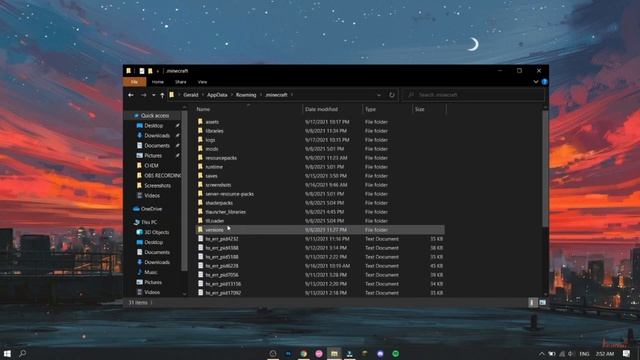Go back using the Back arrow
Viewport: 640px width, 360px height.
click(x=131, y=95)
